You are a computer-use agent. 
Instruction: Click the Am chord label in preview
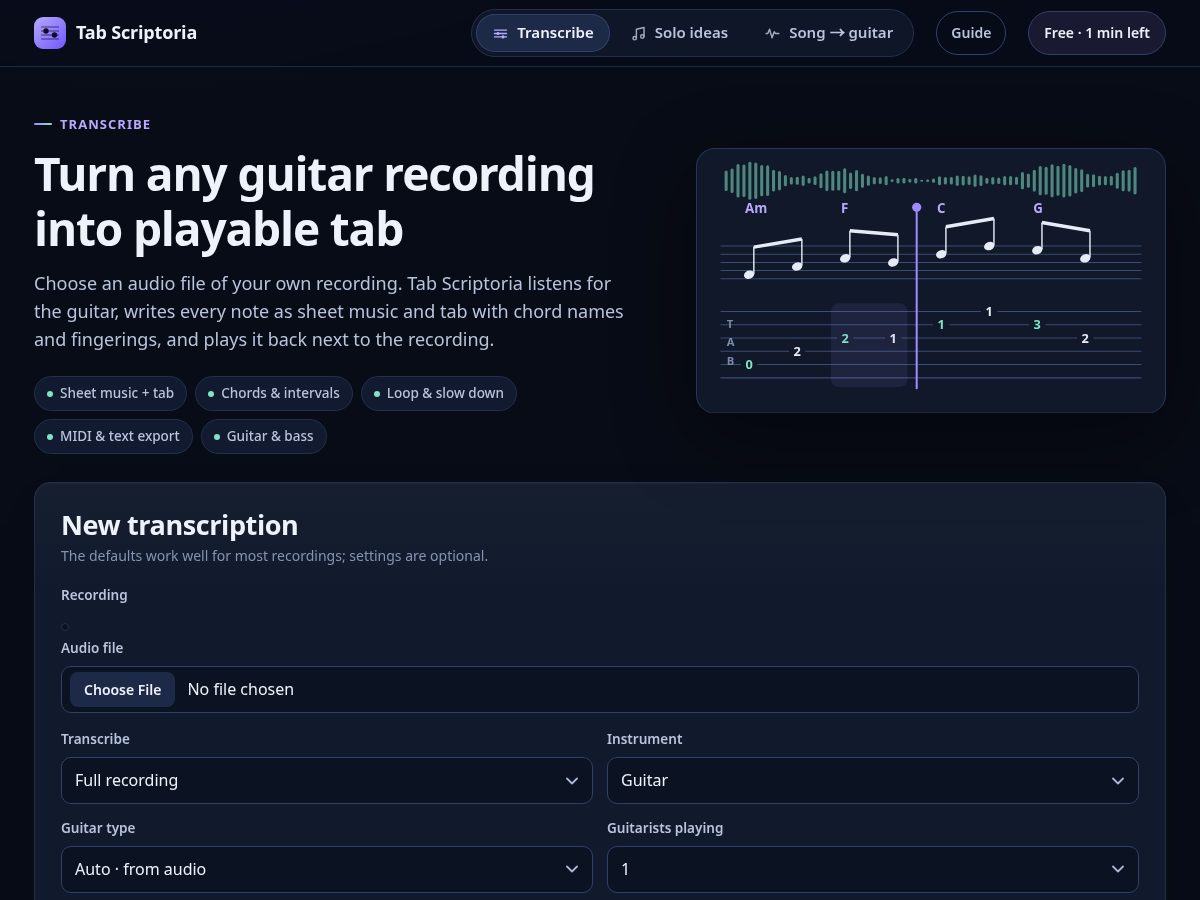click(x=756, y=208)
